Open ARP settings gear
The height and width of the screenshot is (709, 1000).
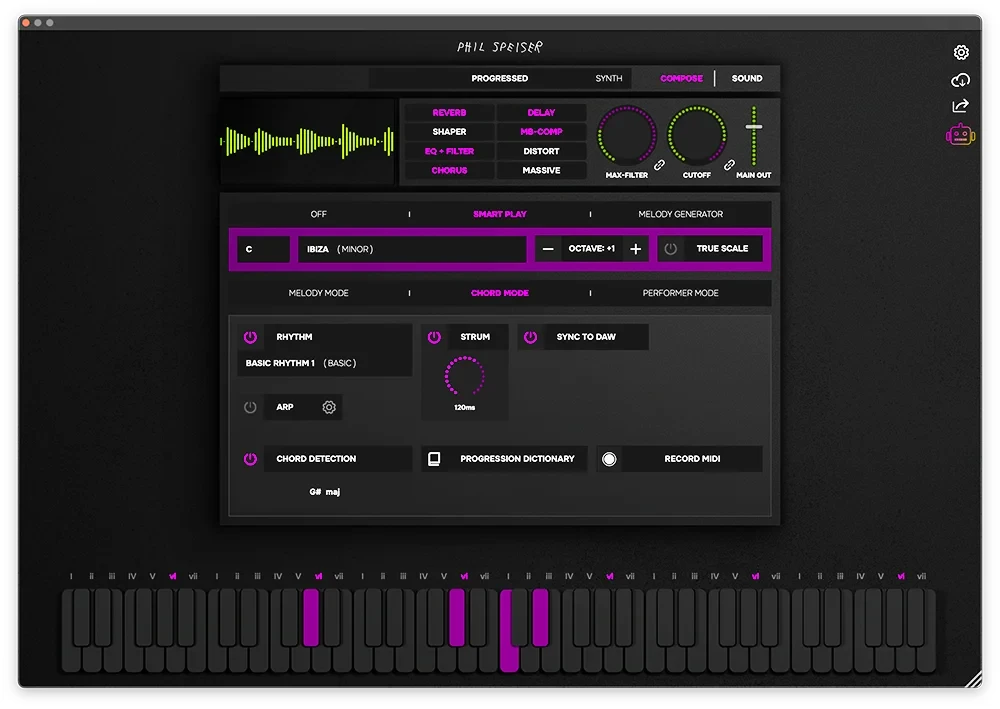coord(328,407)
